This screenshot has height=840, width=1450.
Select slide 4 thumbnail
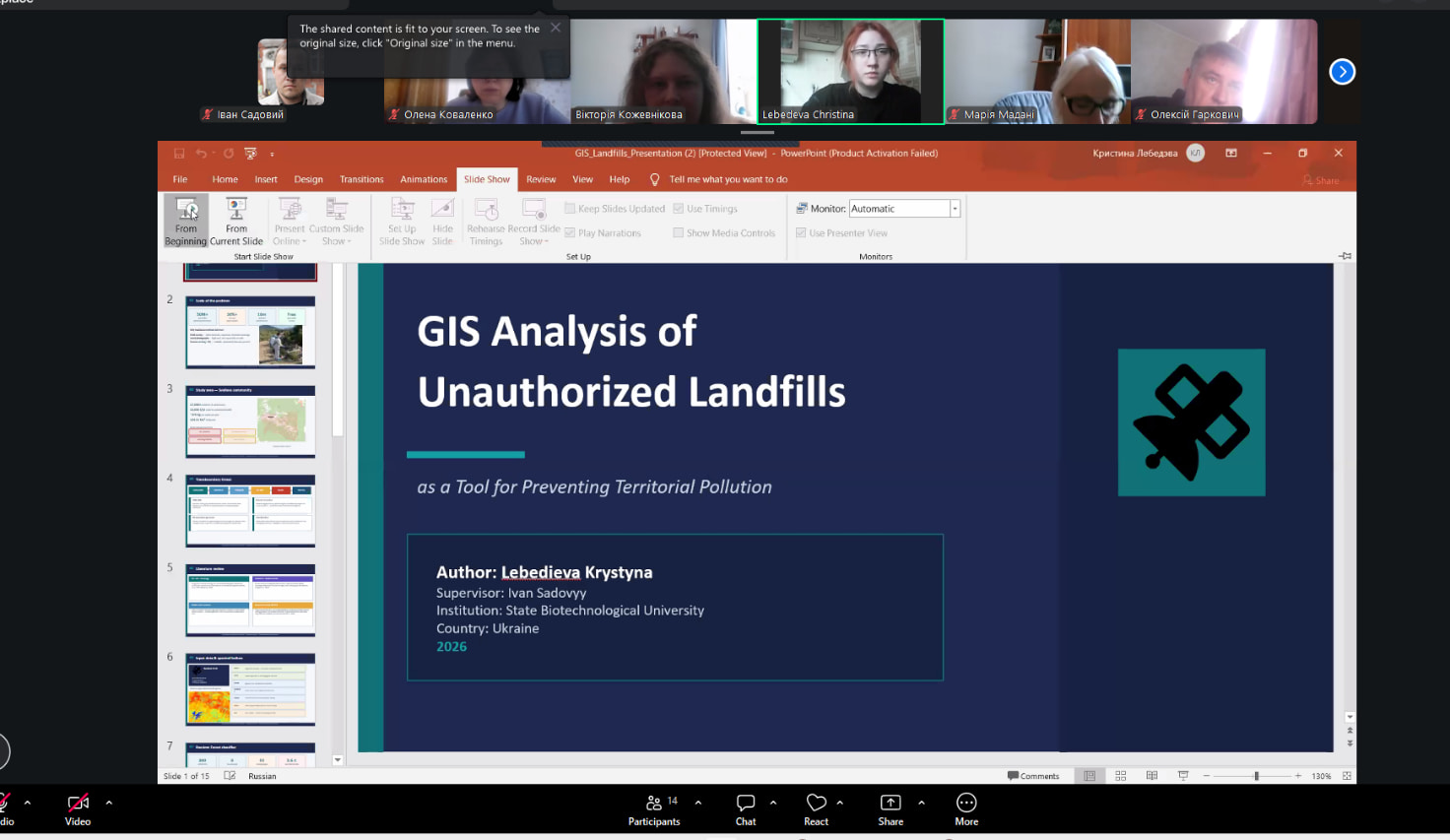pyautogui.click(x=250, y=511)
